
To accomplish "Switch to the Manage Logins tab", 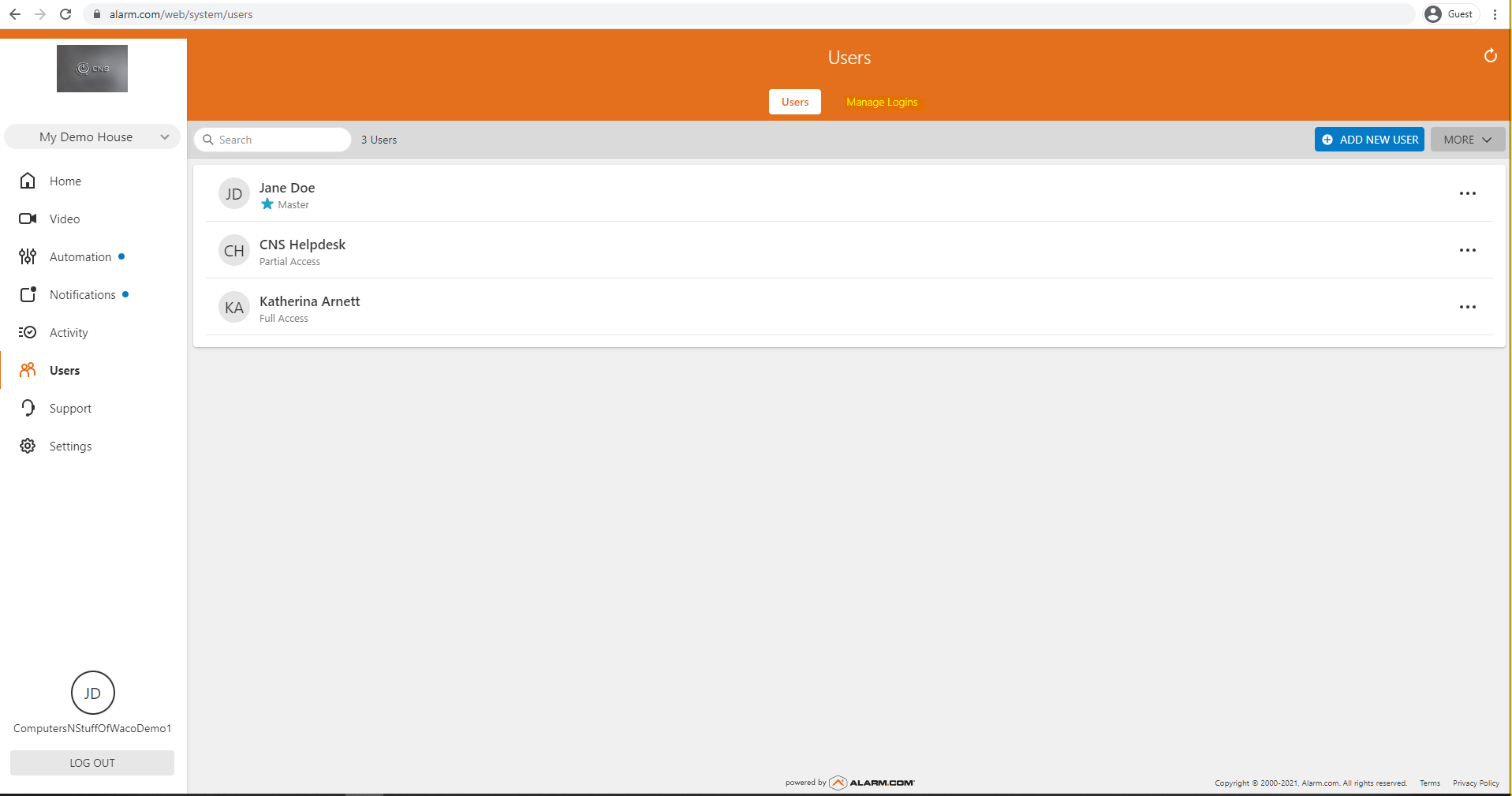I will 881,102.
